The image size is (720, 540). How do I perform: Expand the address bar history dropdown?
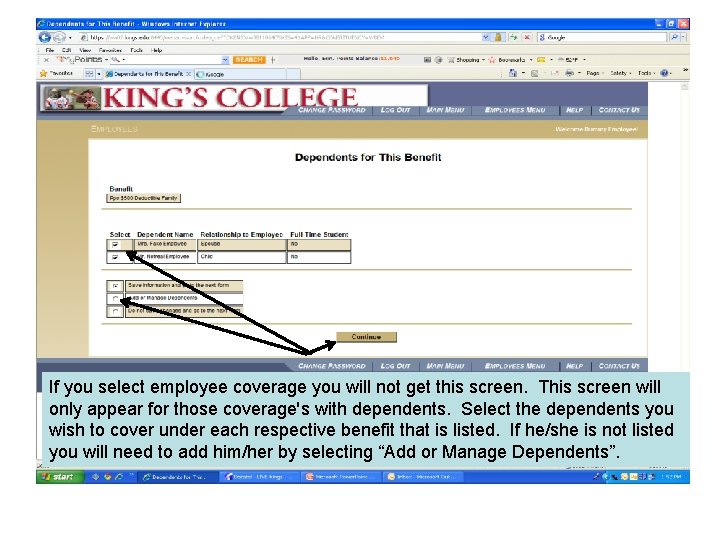pos(486,38)
